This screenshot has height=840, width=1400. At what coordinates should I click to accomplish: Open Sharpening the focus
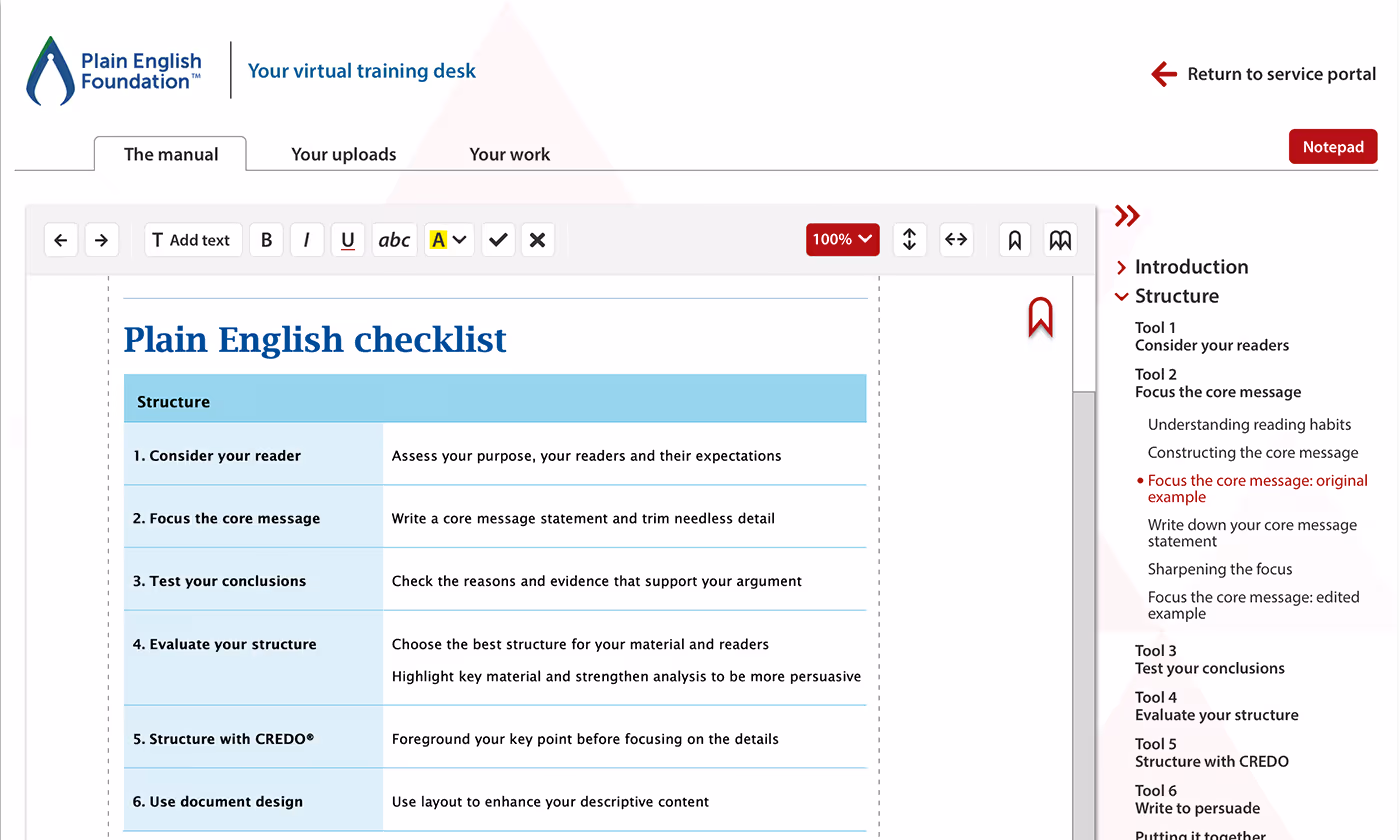1220,569
